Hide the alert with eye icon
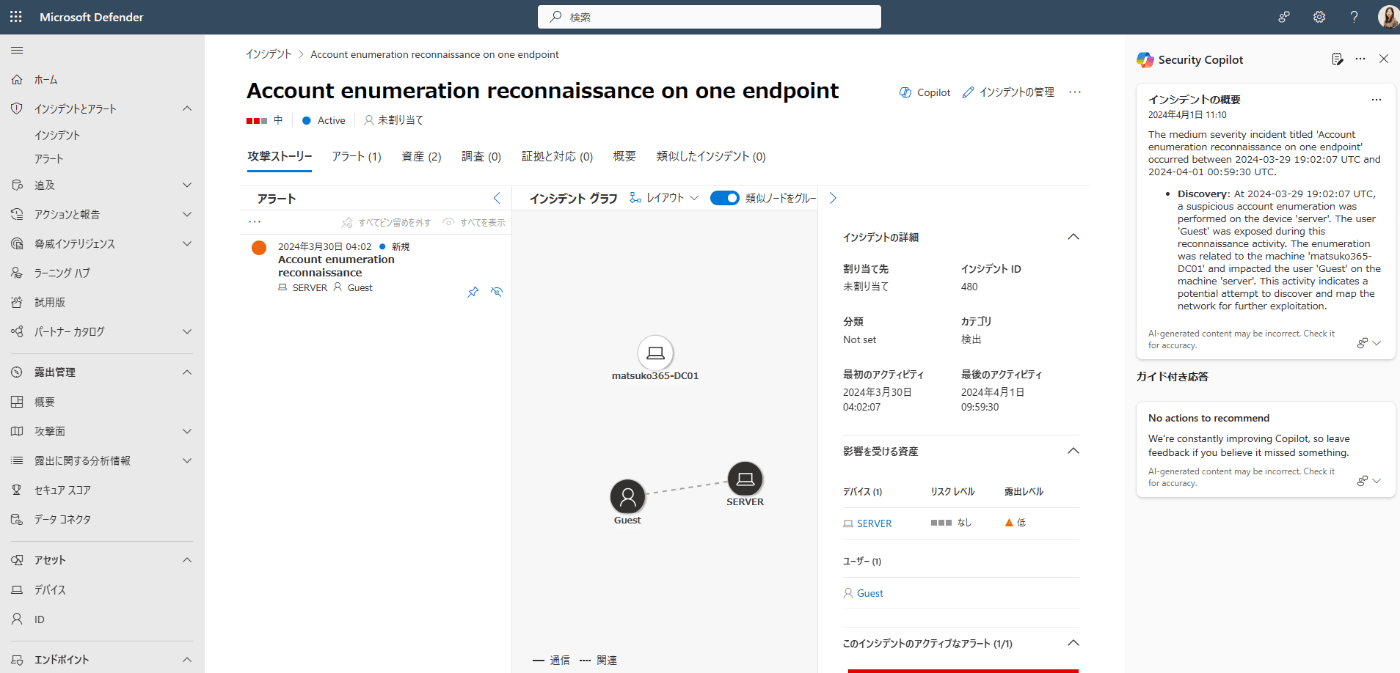Viewport: 1400px width, 673px height. (497, 292)
